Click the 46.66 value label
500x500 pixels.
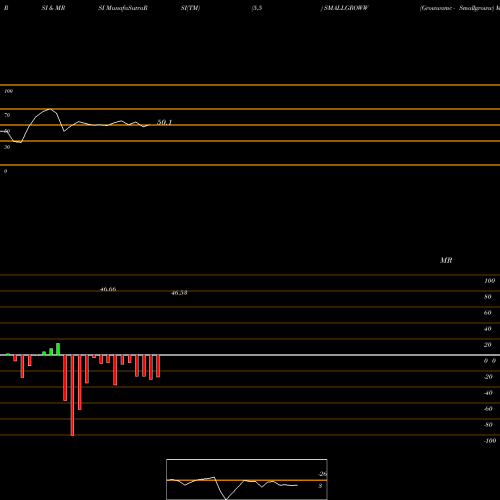(x=108, y=289)
